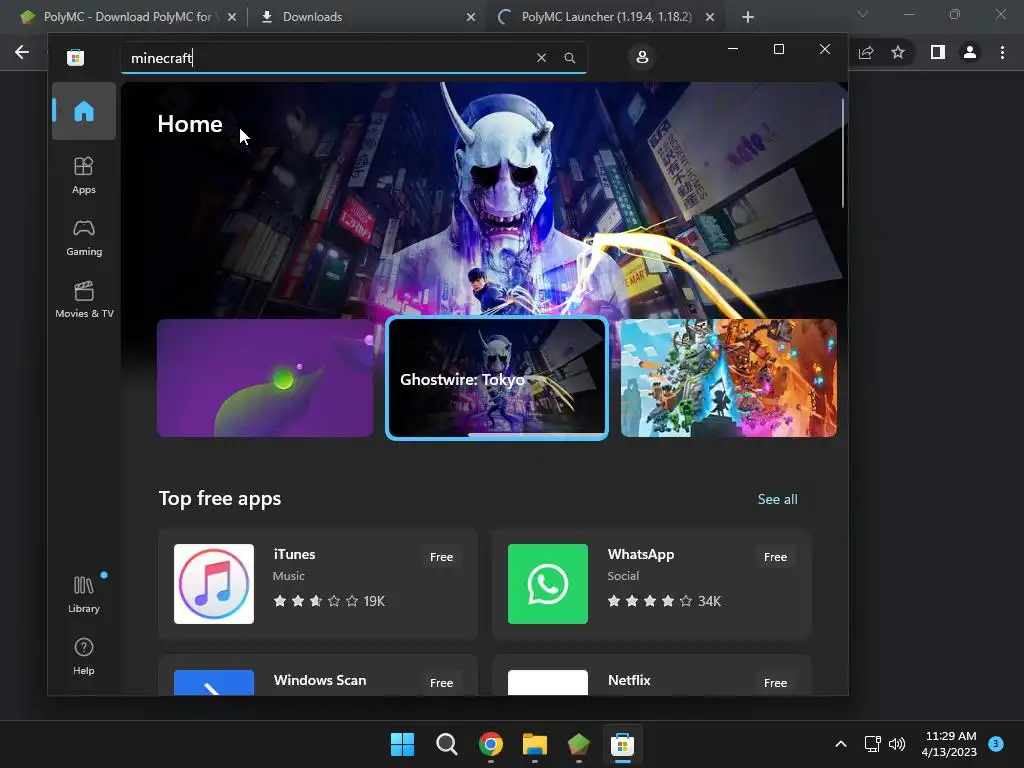Open the WhatsApp app icon
This screenshot has height=768, width=1024.
tap(548, 584)
